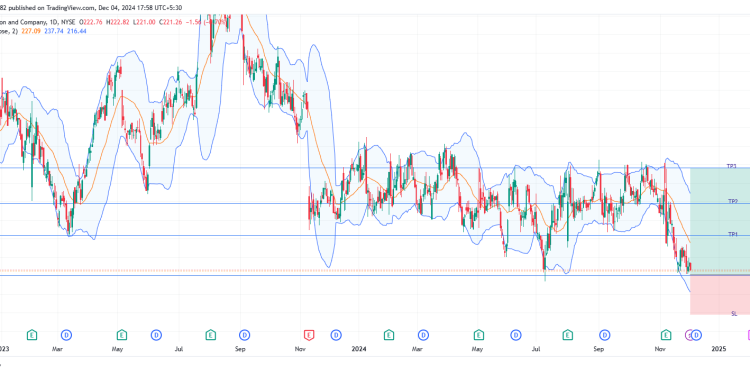
Task: Open the dividend marker above the Mar 2024 label
Action: point(423,334)
